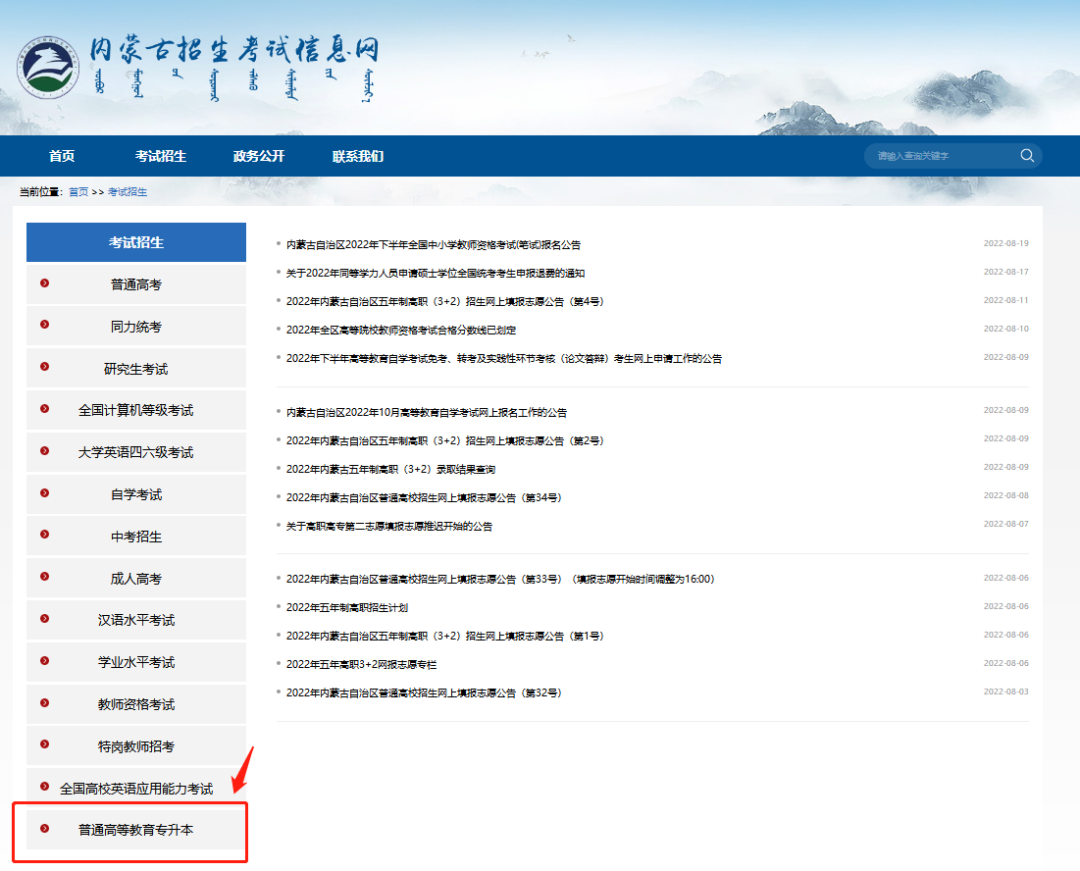Click the 首页 breadcrumb link

pyautogui.click(x=78, y=191)
